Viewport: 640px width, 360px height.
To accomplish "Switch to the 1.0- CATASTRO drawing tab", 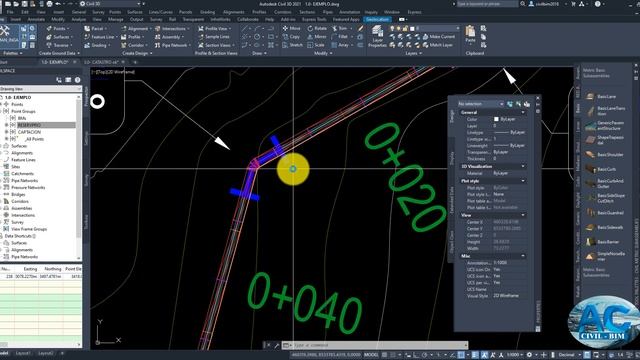I will [x=101, y=62].
